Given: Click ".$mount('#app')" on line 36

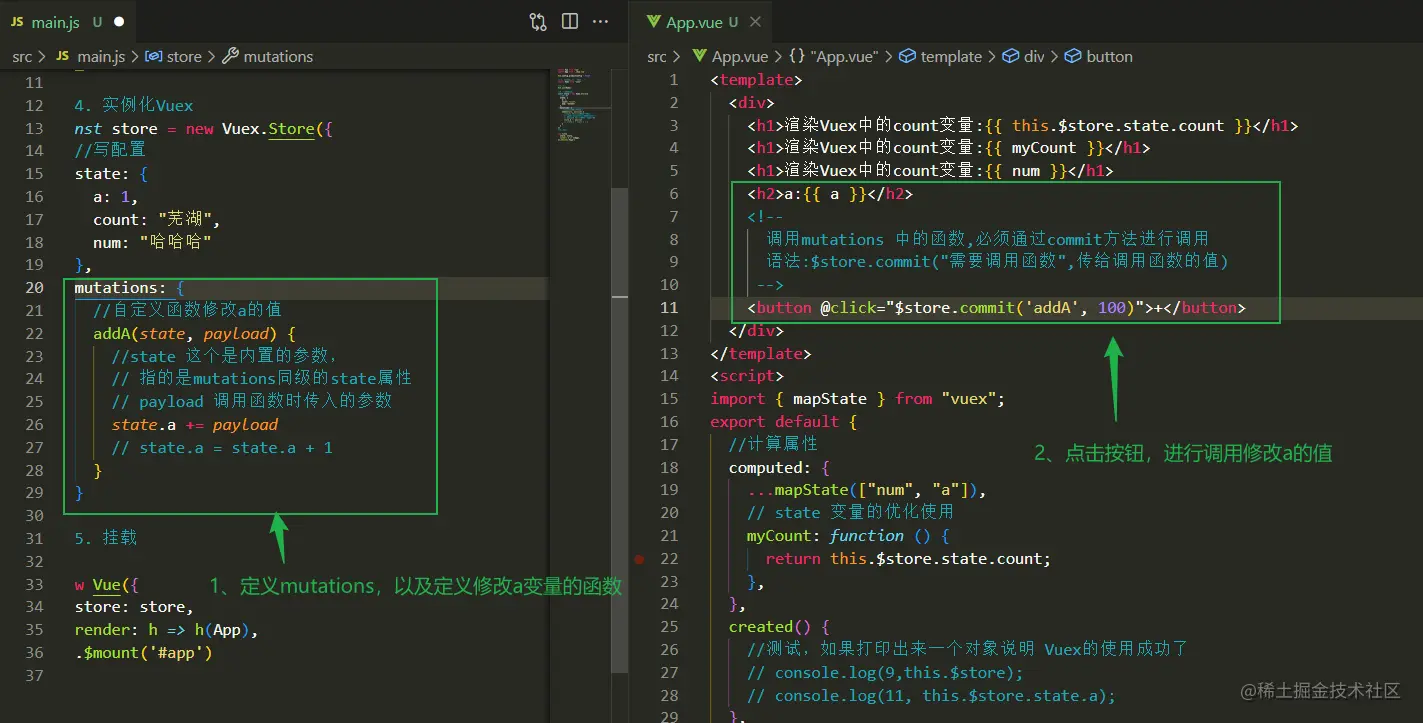Looking at the screenshot, I should coord(144,652).
